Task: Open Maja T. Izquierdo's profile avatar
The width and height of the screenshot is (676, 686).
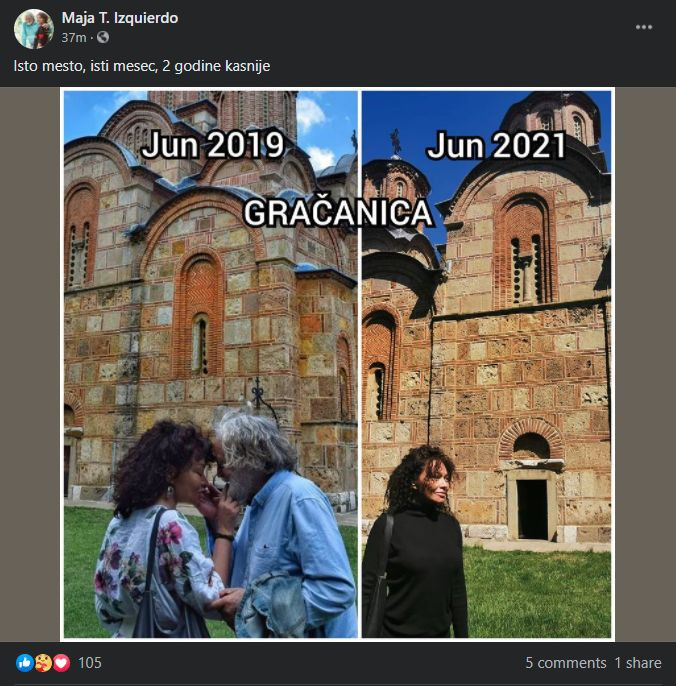Action: [x=34, y=28]
